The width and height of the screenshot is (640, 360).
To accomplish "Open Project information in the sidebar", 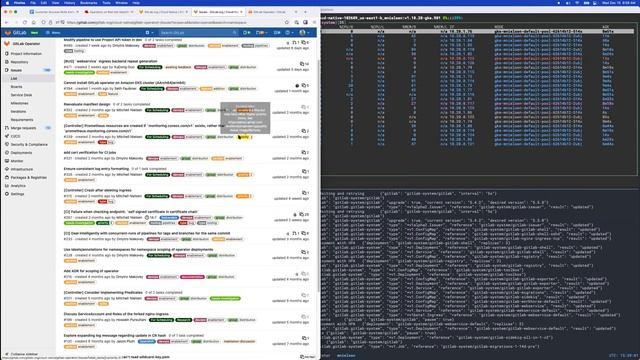I will point(26,53).
